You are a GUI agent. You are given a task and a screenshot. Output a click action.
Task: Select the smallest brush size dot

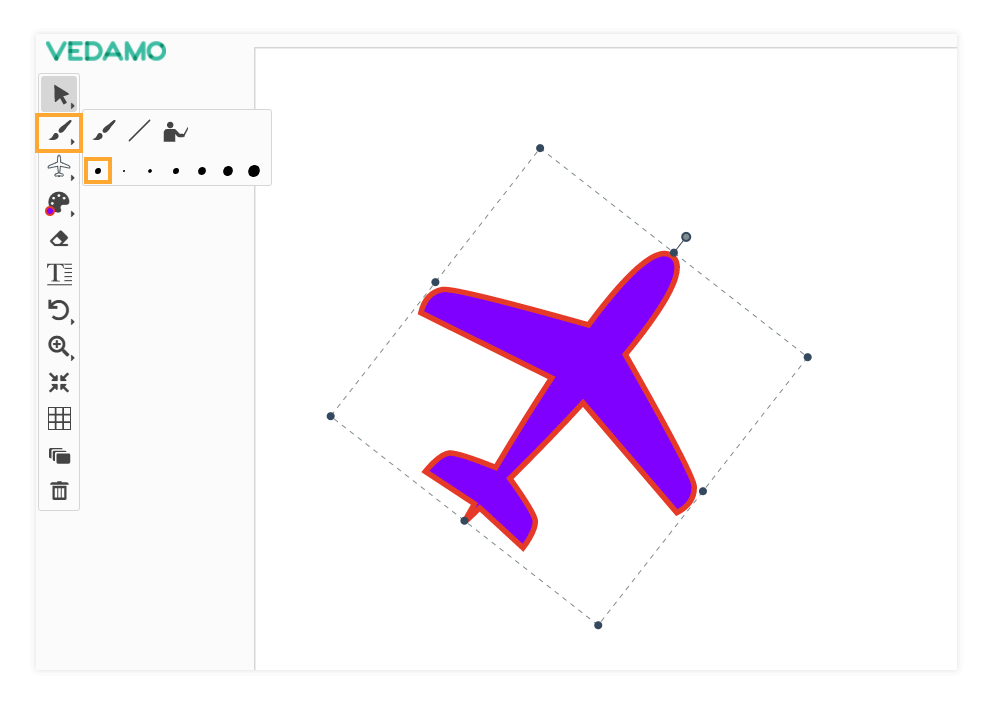point(124,171)
